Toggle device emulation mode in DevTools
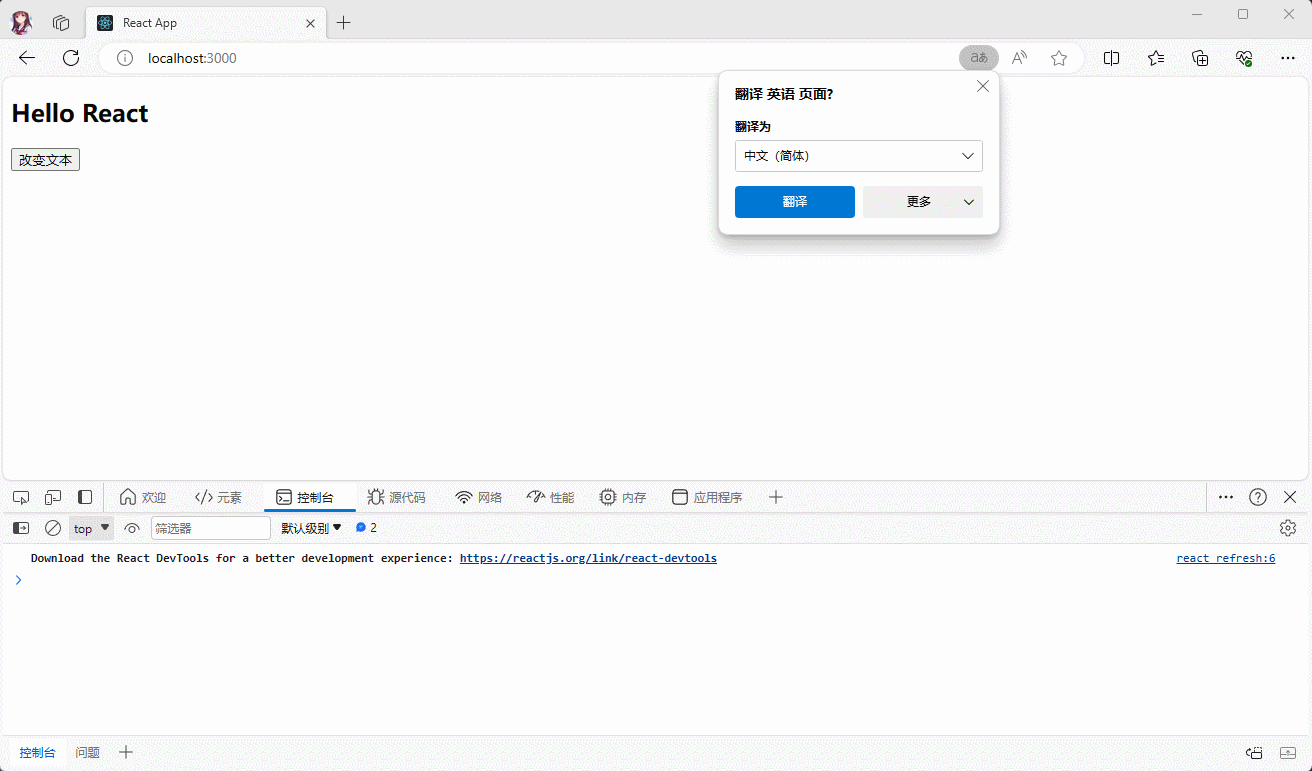1312x771 pixels. click(x=53, y=497)
